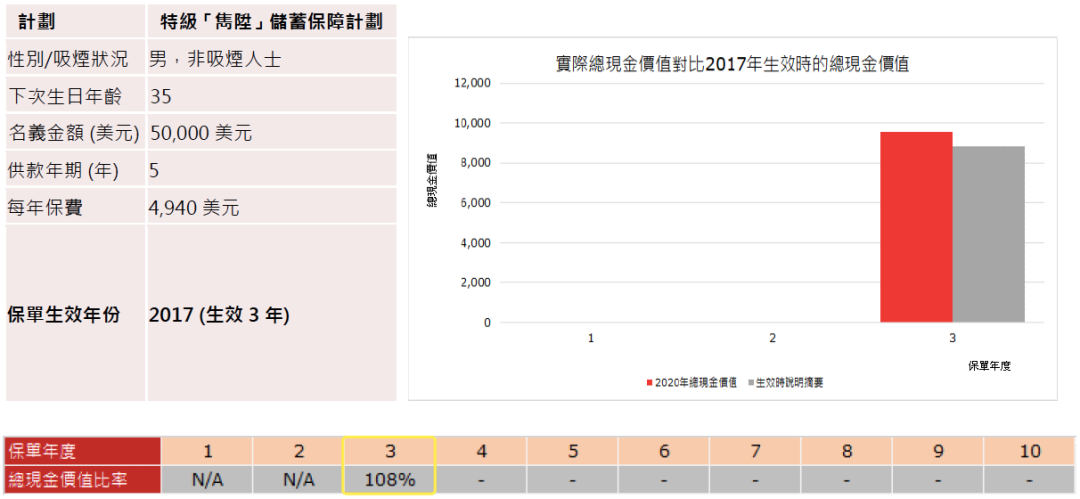Select the N/A cell under policy year 1

click(x=207, y=480)
